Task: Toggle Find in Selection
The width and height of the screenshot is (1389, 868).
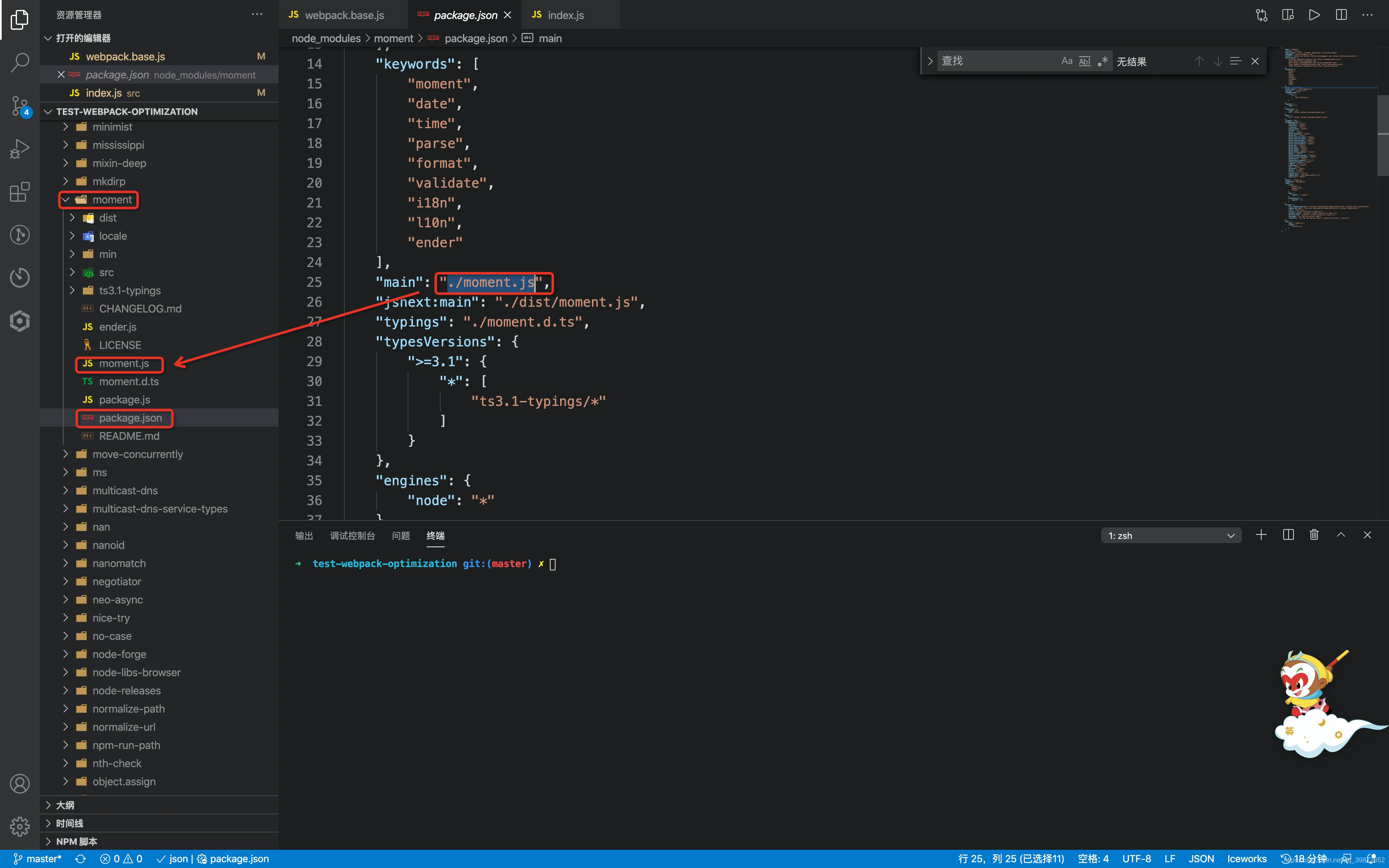Action: [x=1236, y=61]
